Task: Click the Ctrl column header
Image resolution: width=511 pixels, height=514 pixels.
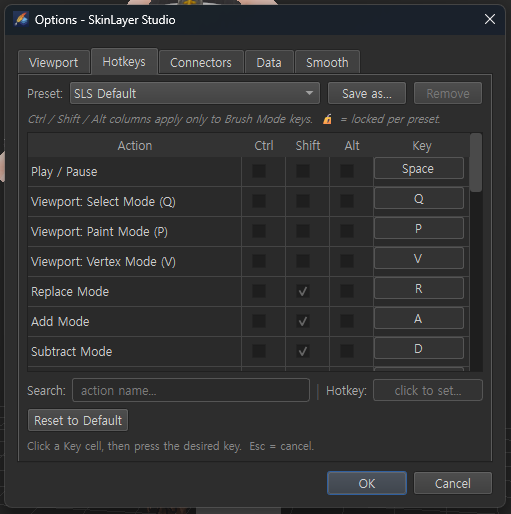Action: (x=264, y=146)
